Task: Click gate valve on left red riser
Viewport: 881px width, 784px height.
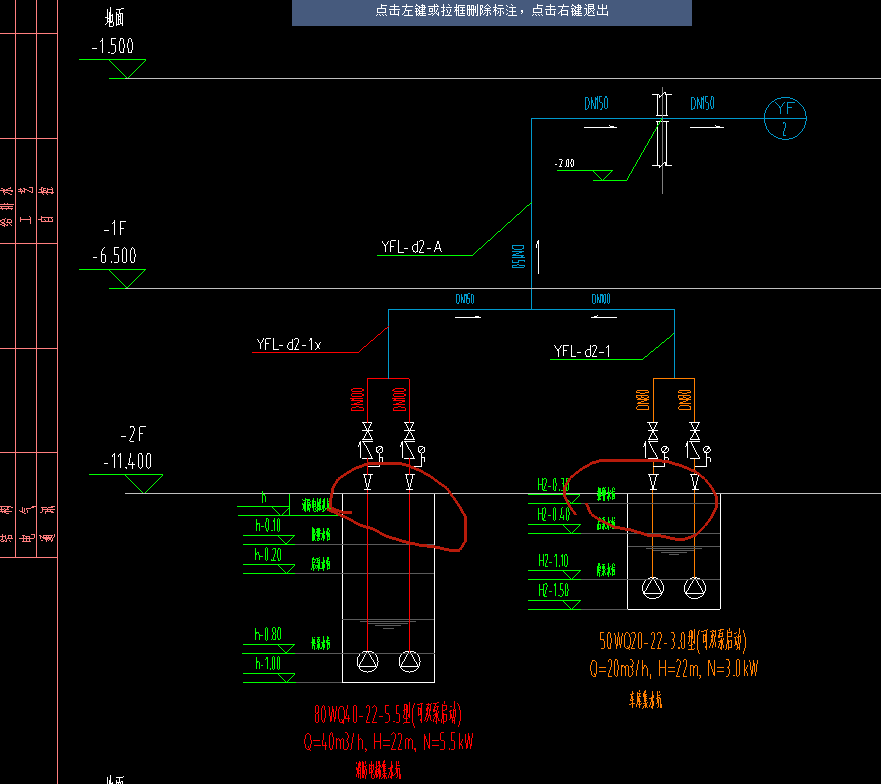Action: (x=367, y=431)
